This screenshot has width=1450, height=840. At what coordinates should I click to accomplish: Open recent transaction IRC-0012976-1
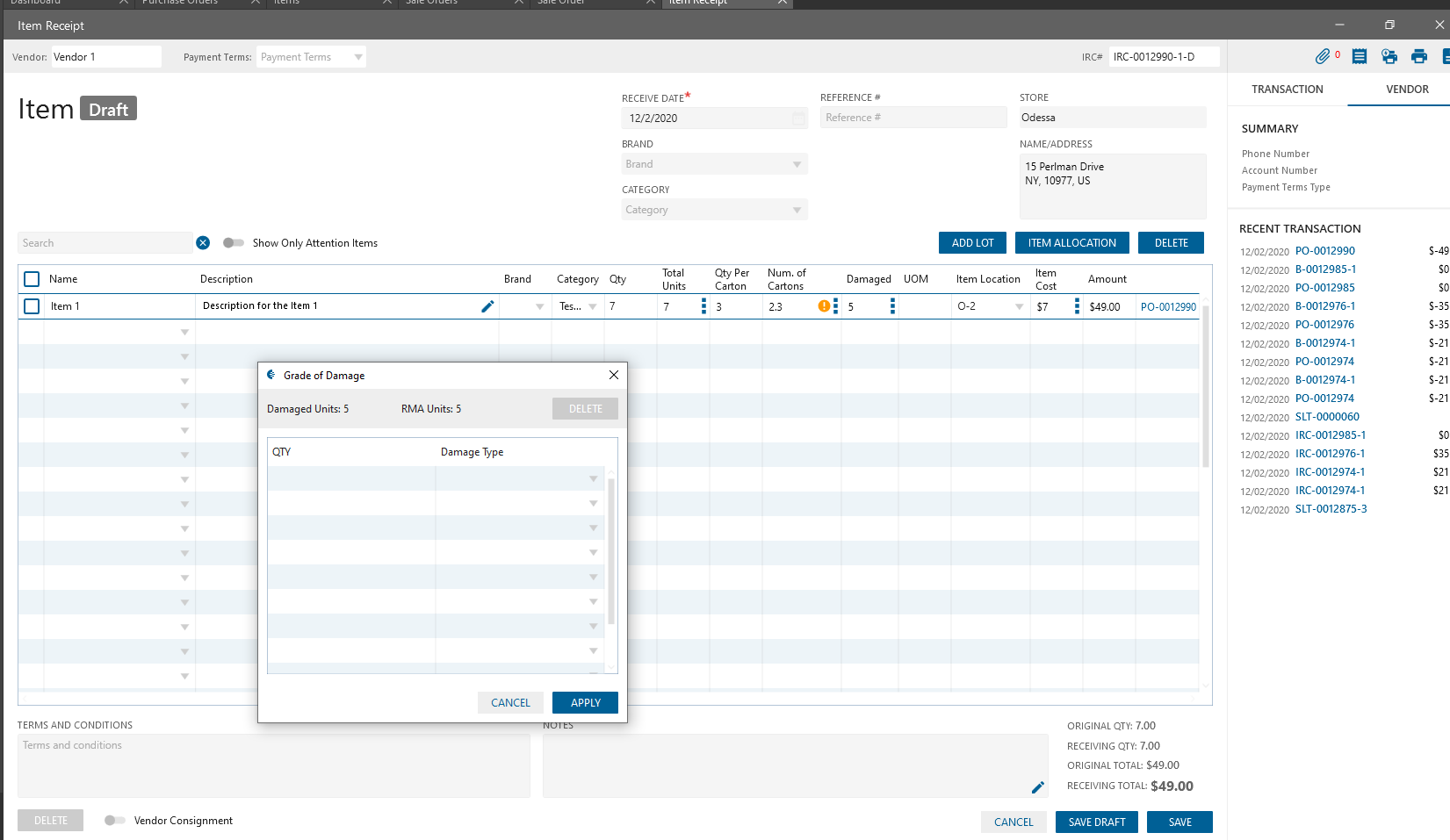[x=1330, y=454]
